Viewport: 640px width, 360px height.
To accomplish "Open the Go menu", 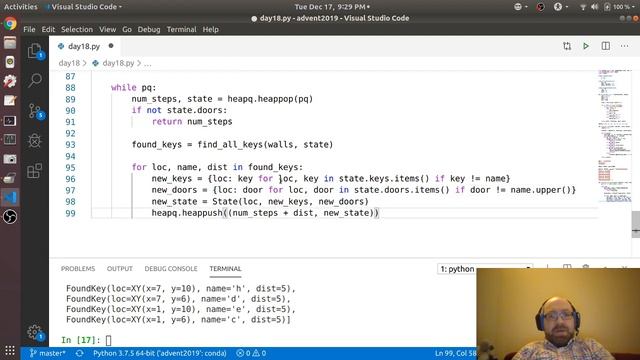I will point(127,29).
